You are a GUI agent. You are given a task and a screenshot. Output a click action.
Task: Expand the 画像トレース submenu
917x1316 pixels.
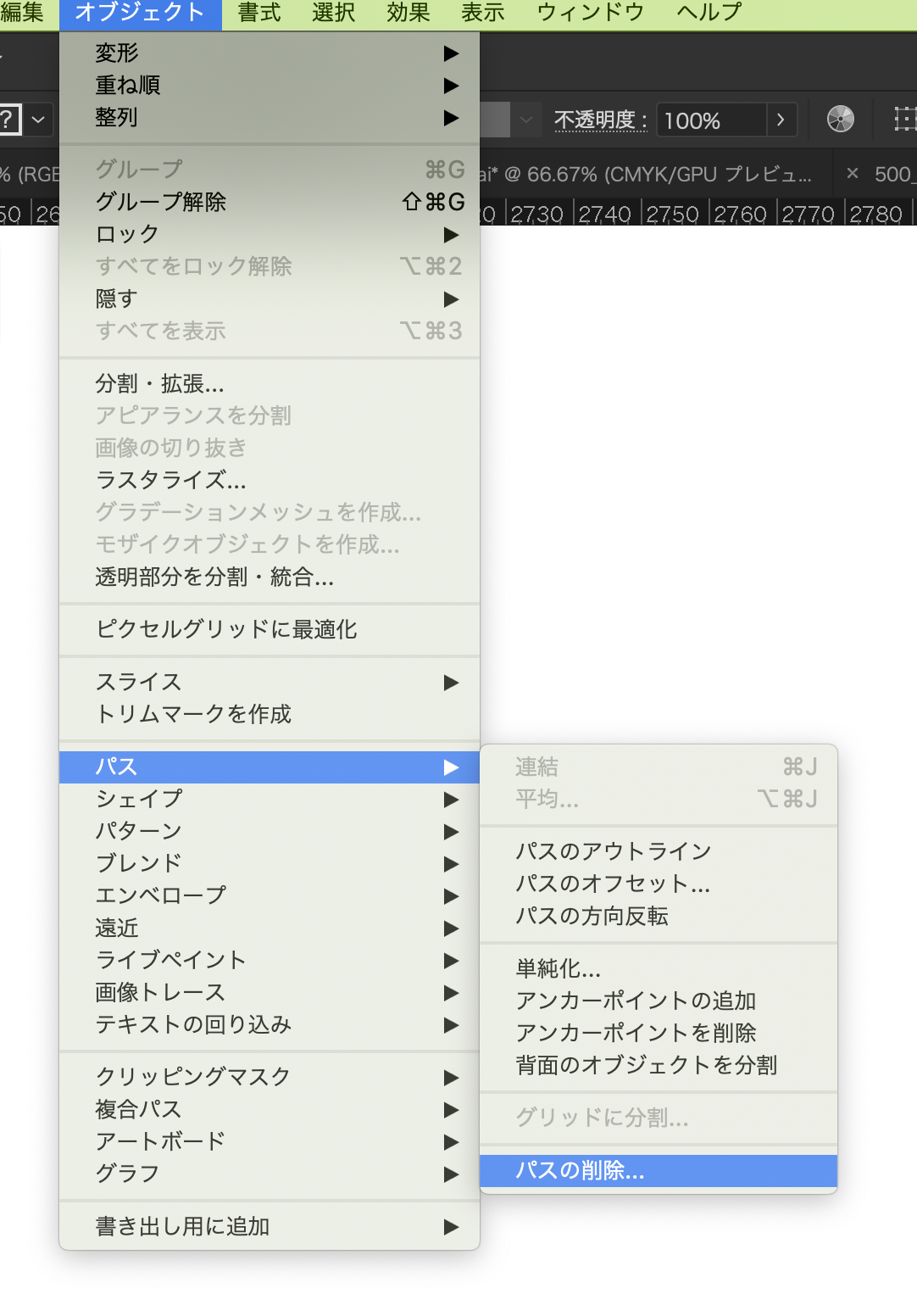pos(270,993)
